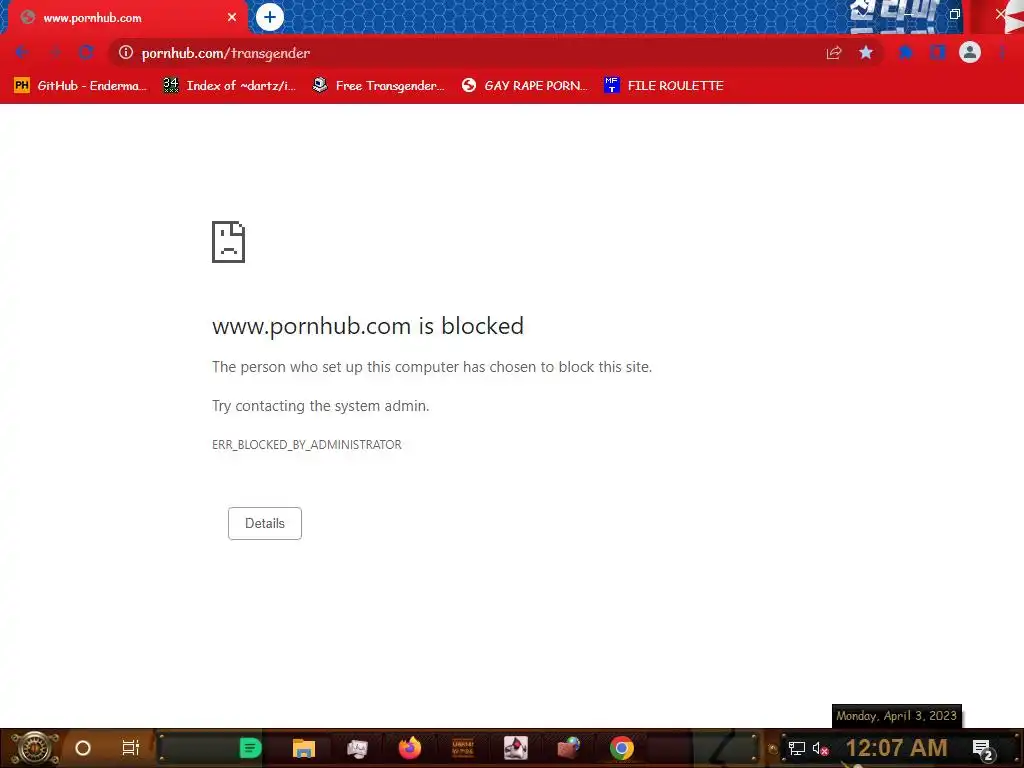1024x768 pixels.
Task: Click the 12:07 AM taskbar clock
Action: [x=897, y=748]
